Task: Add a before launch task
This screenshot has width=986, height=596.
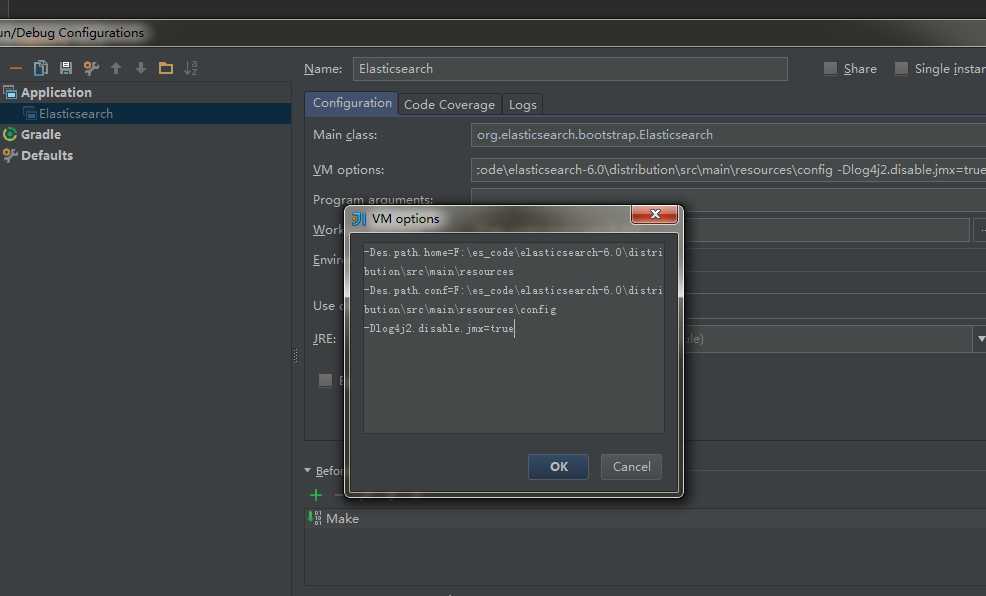Action: coord(316,495)
